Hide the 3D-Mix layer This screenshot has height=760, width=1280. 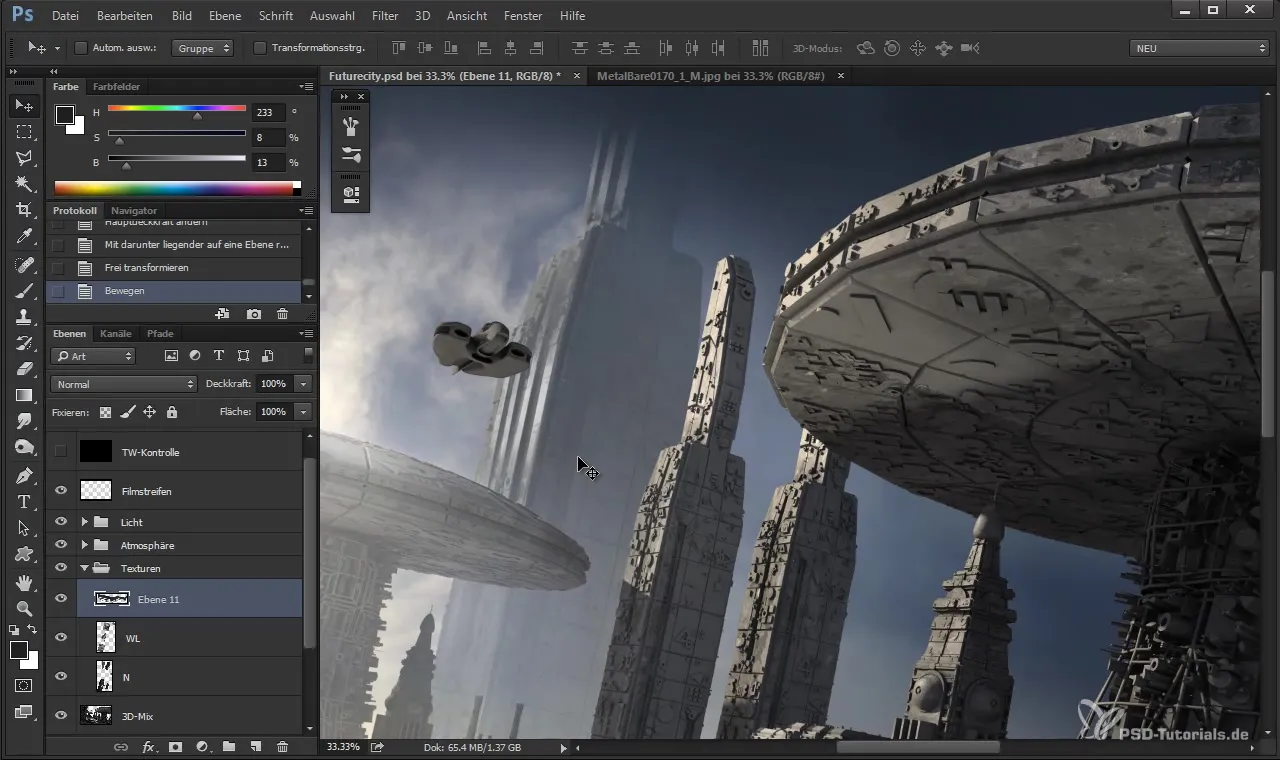pyautogui.click(x=60, y=716)
